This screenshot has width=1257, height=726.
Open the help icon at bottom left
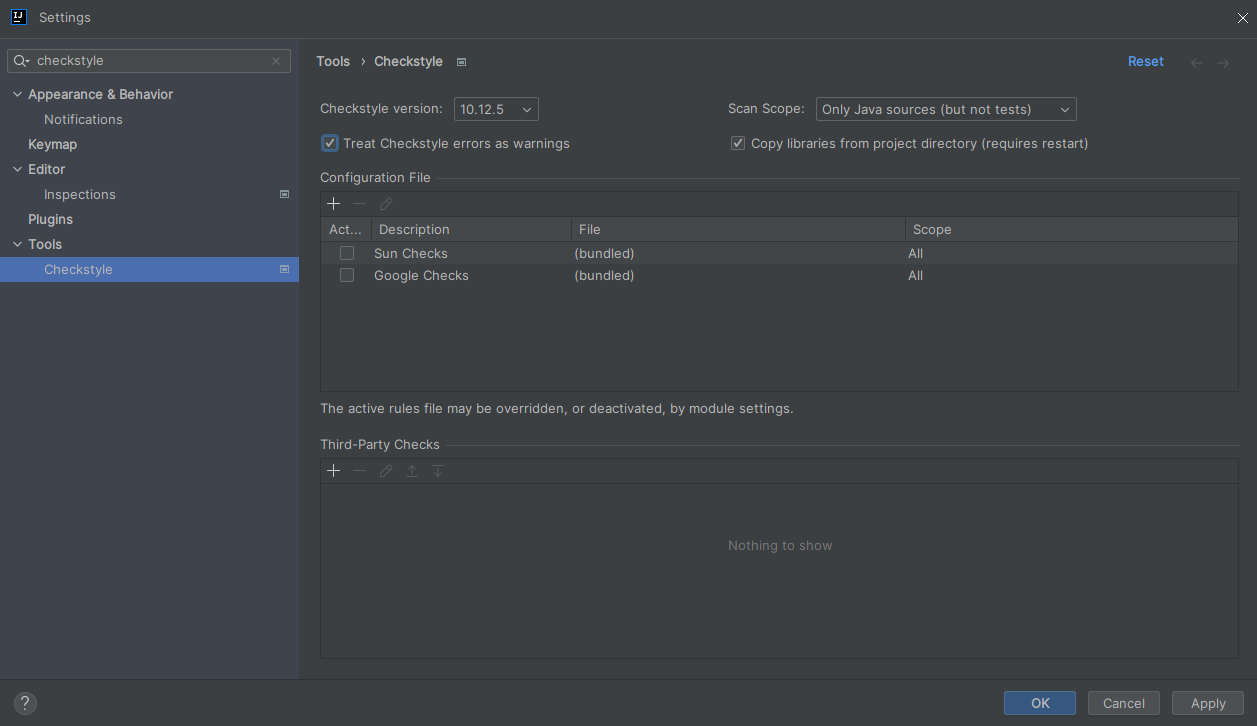point(24,703)
